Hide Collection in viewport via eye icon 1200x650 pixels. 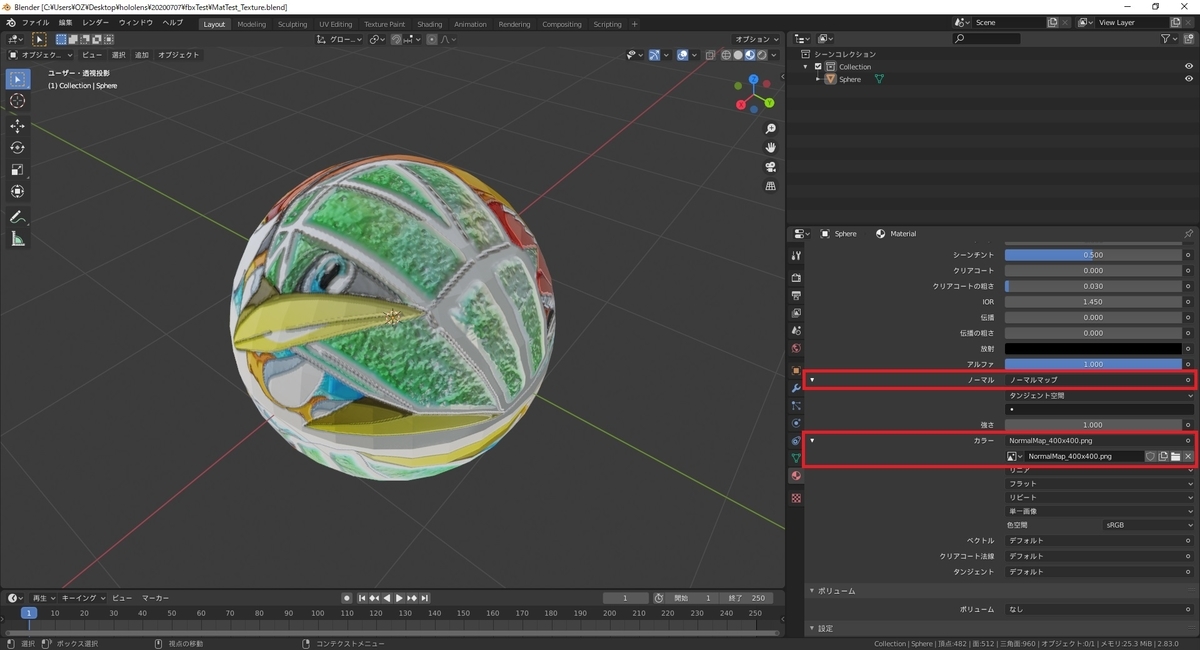(x=1189, y=66)
